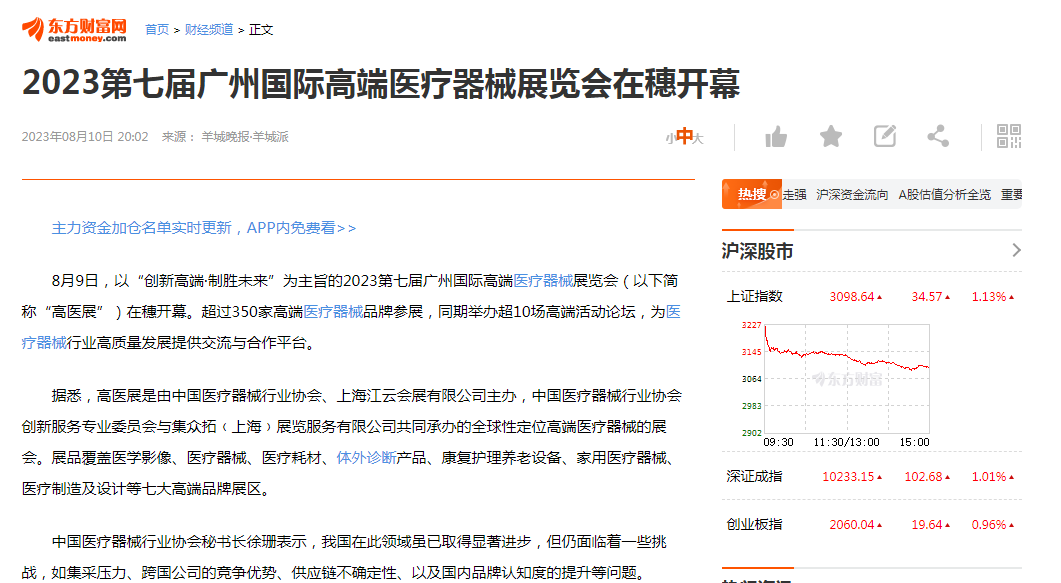Image resolution: width=1061 pixels, height=583 pixels.
Task: Open the 体外诊断 link in article
Action: point(366,458)
